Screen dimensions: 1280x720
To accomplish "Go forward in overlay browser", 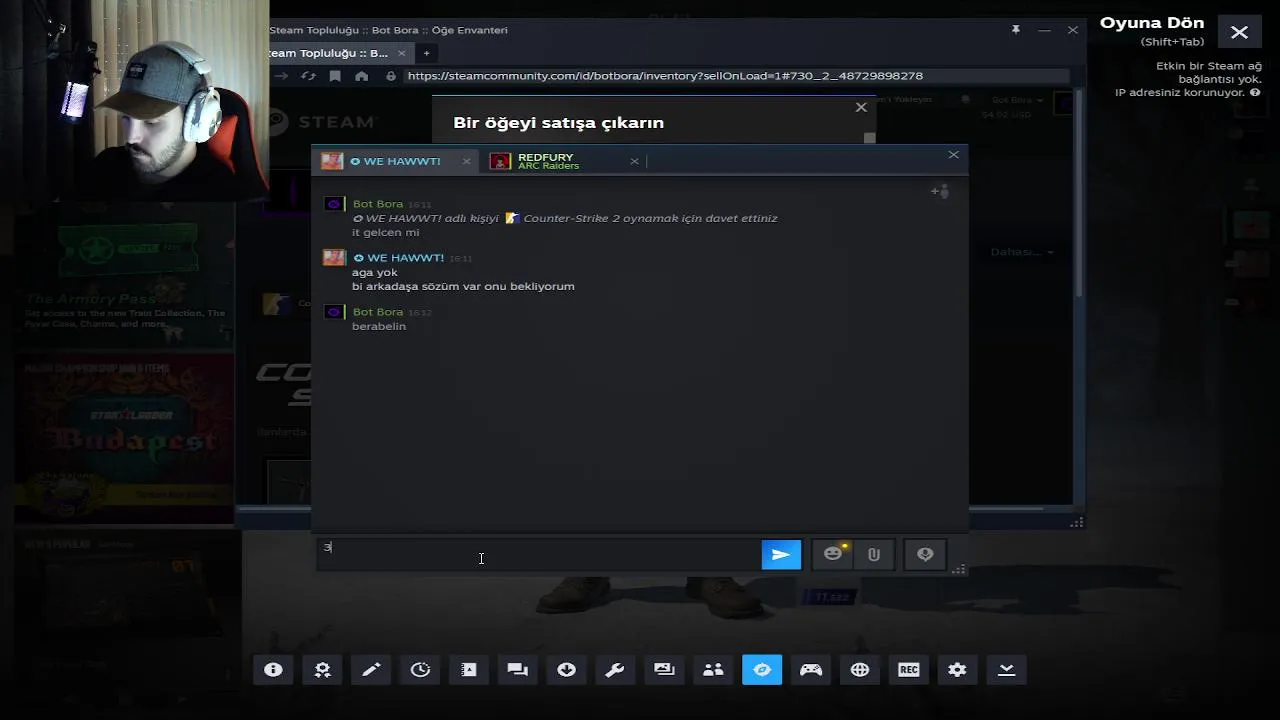I will pos(281,76).
